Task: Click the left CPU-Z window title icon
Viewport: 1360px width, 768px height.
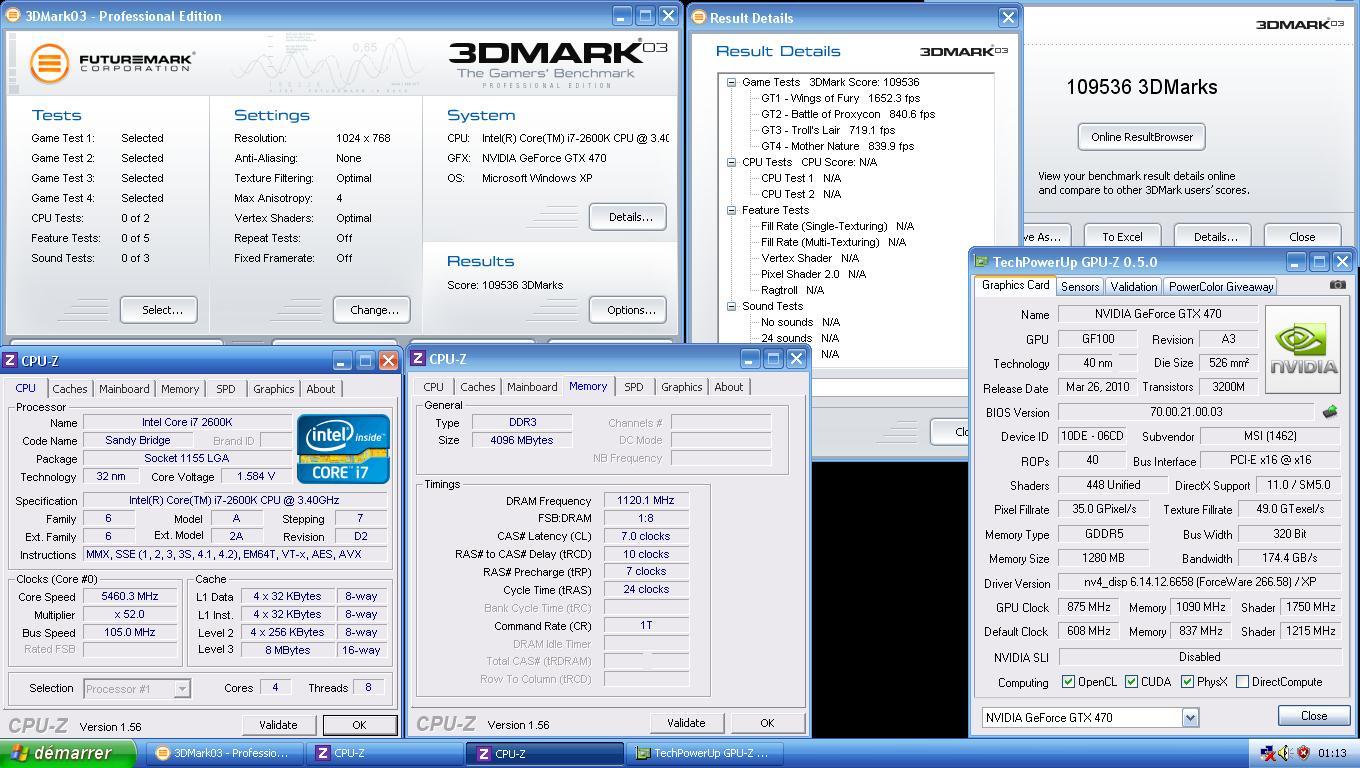Action: tap(11, 361)
